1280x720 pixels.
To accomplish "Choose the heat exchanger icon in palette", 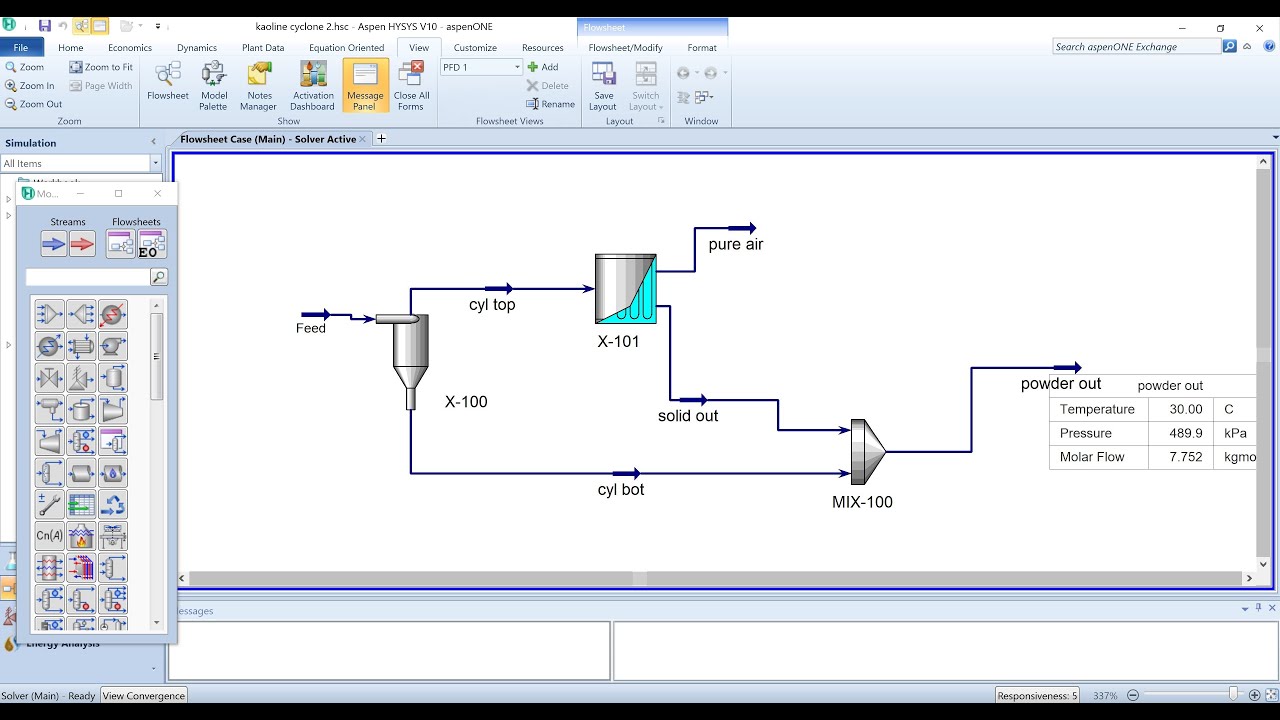I will (x=81, y=347).
